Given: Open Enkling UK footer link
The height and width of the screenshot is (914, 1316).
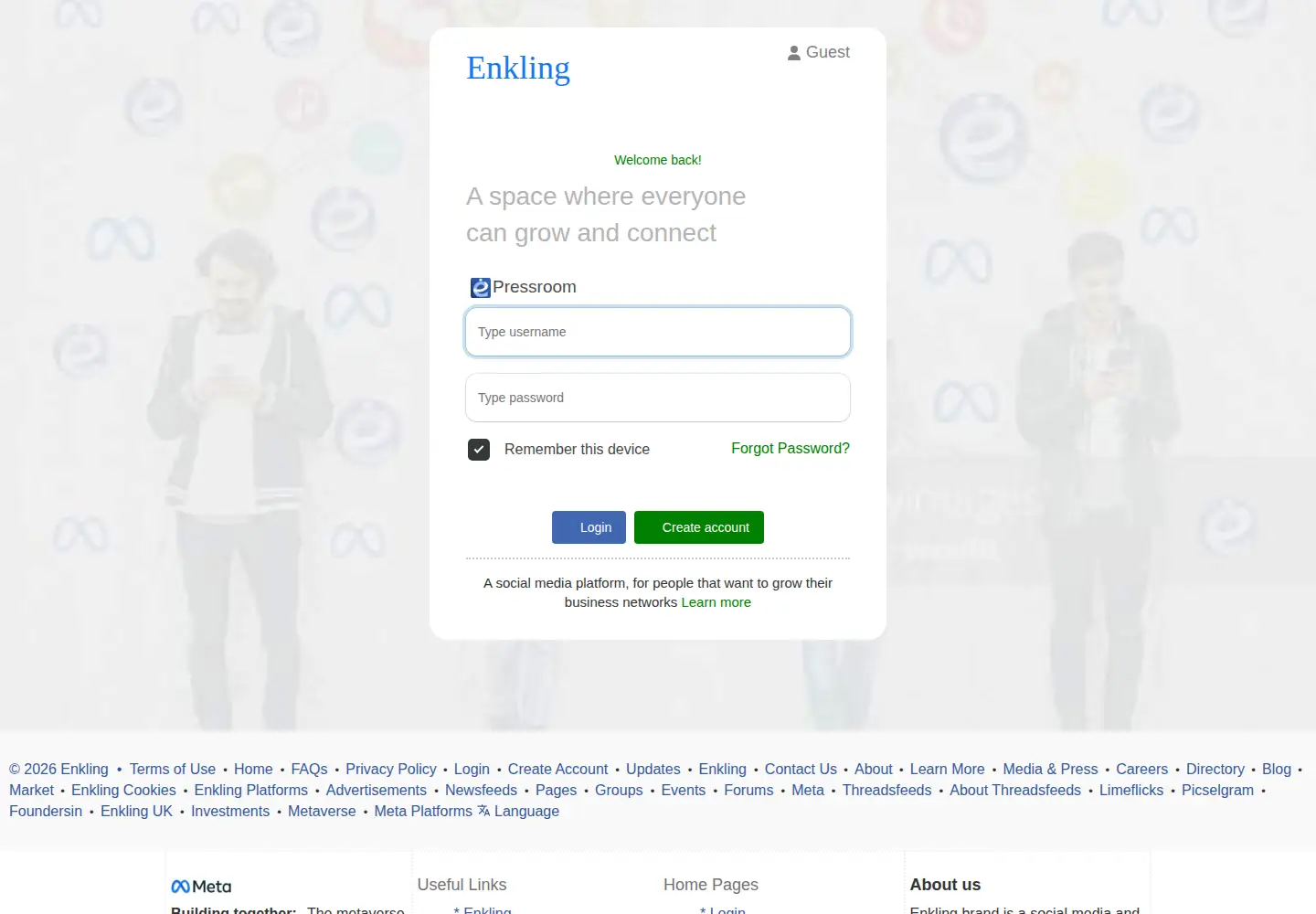Looking at the screenshot, I should 136,811.
